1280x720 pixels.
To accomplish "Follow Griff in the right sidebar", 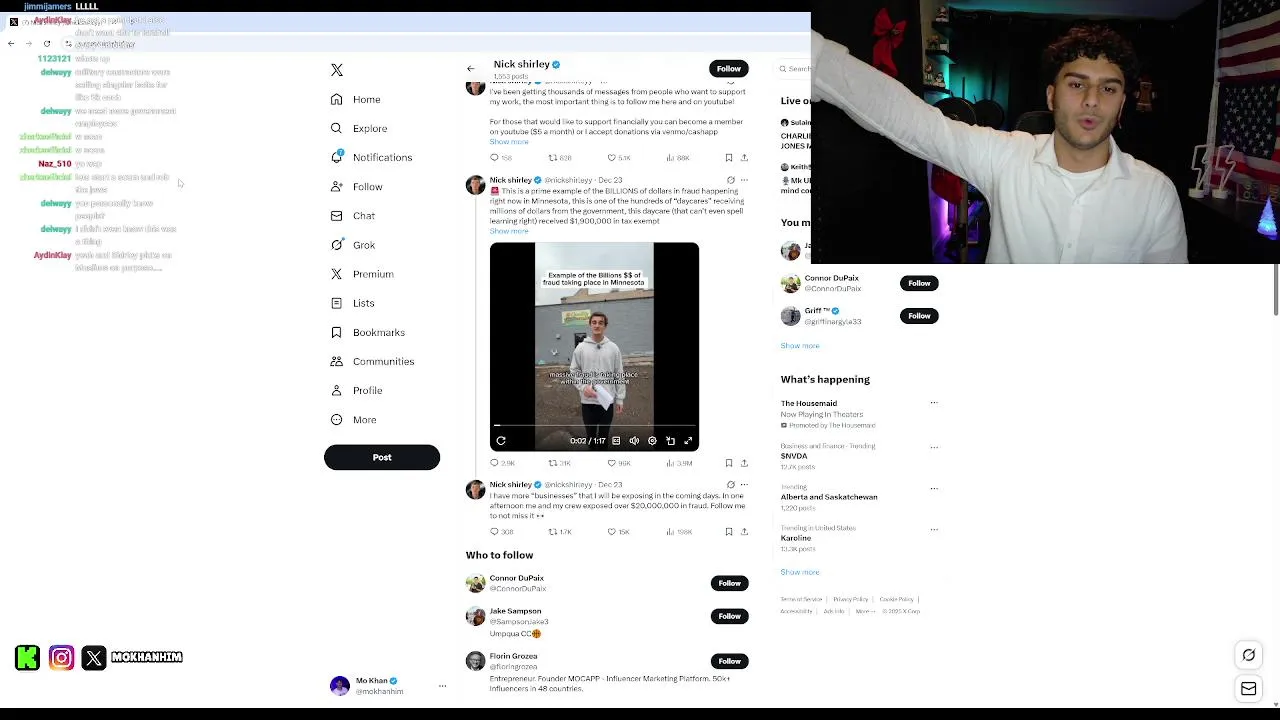I will (x=919, y=316).
